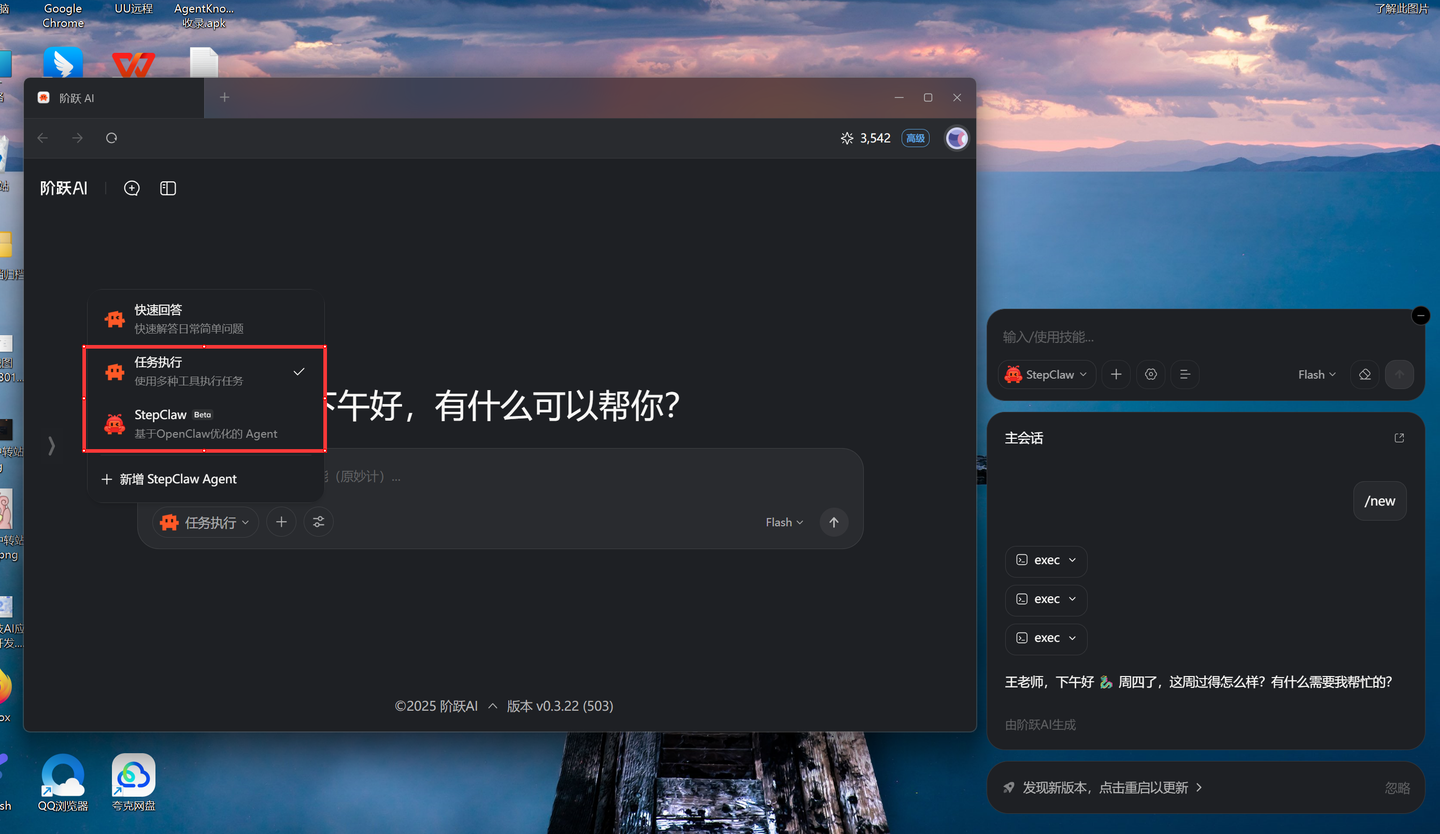Screen dimensions: 1440x834
Task: Collapse floating panel via black minus circle
Action: (1421, 316)
